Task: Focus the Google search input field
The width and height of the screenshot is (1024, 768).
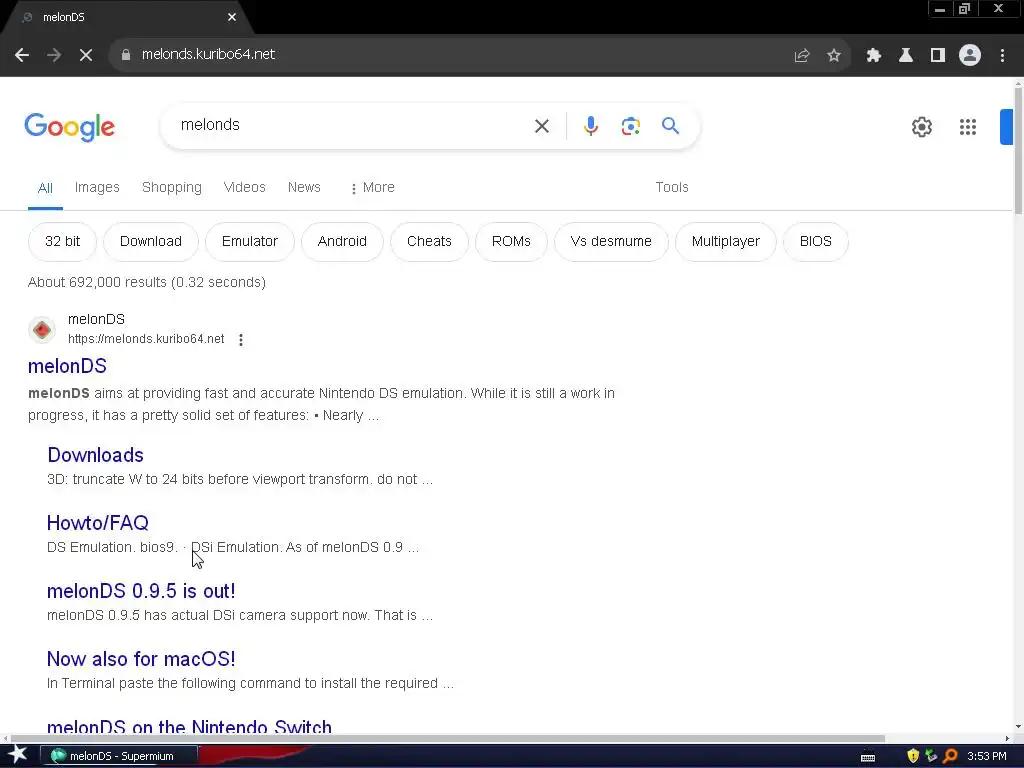Action: (x=353, y=125)
